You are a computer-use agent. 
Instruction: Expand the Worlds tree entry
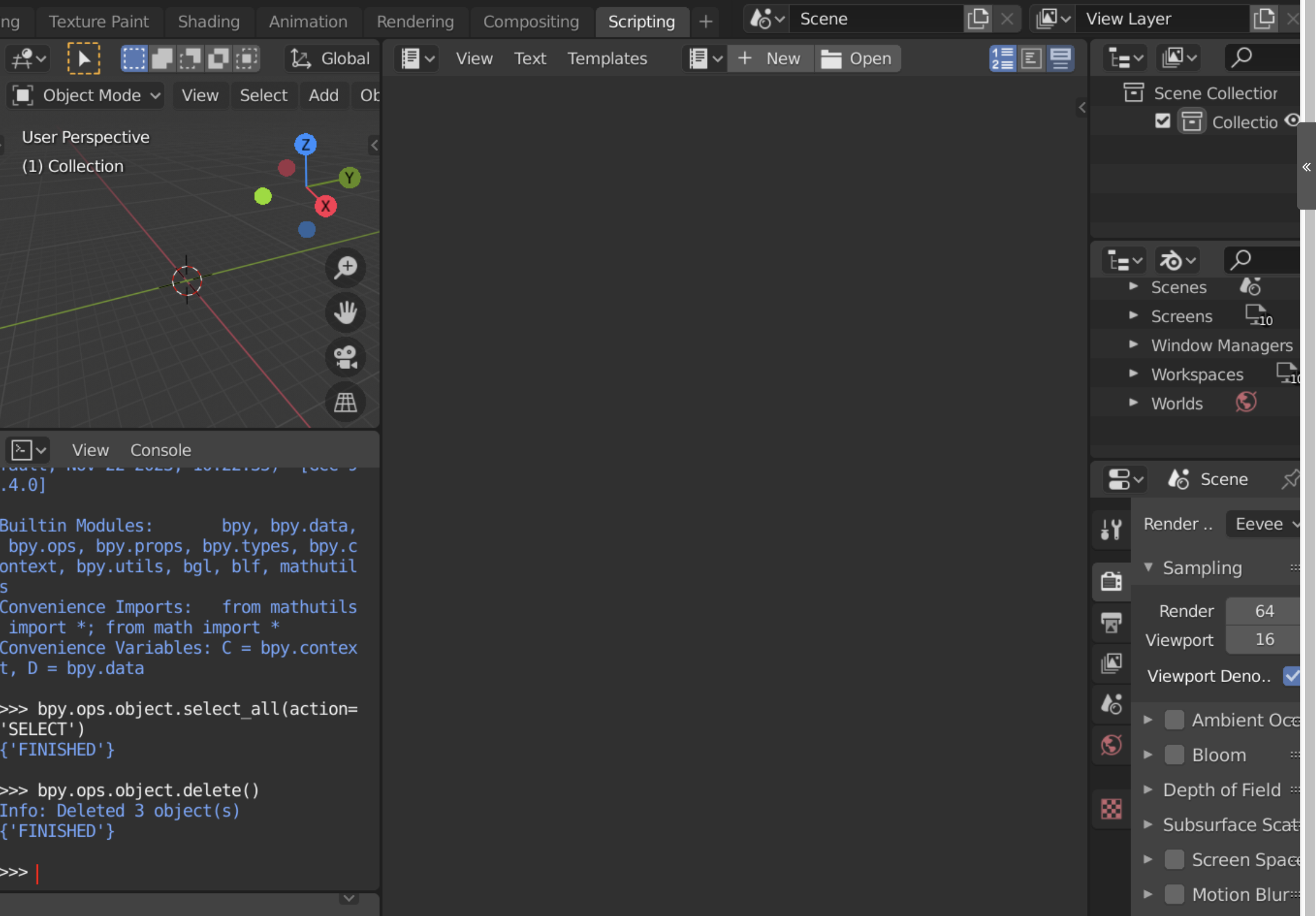click(x=1133, y=403)
